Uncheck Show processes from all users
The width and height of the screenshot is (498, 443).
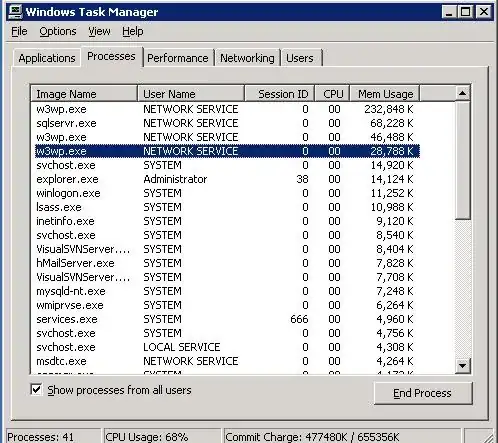[36, 389]
